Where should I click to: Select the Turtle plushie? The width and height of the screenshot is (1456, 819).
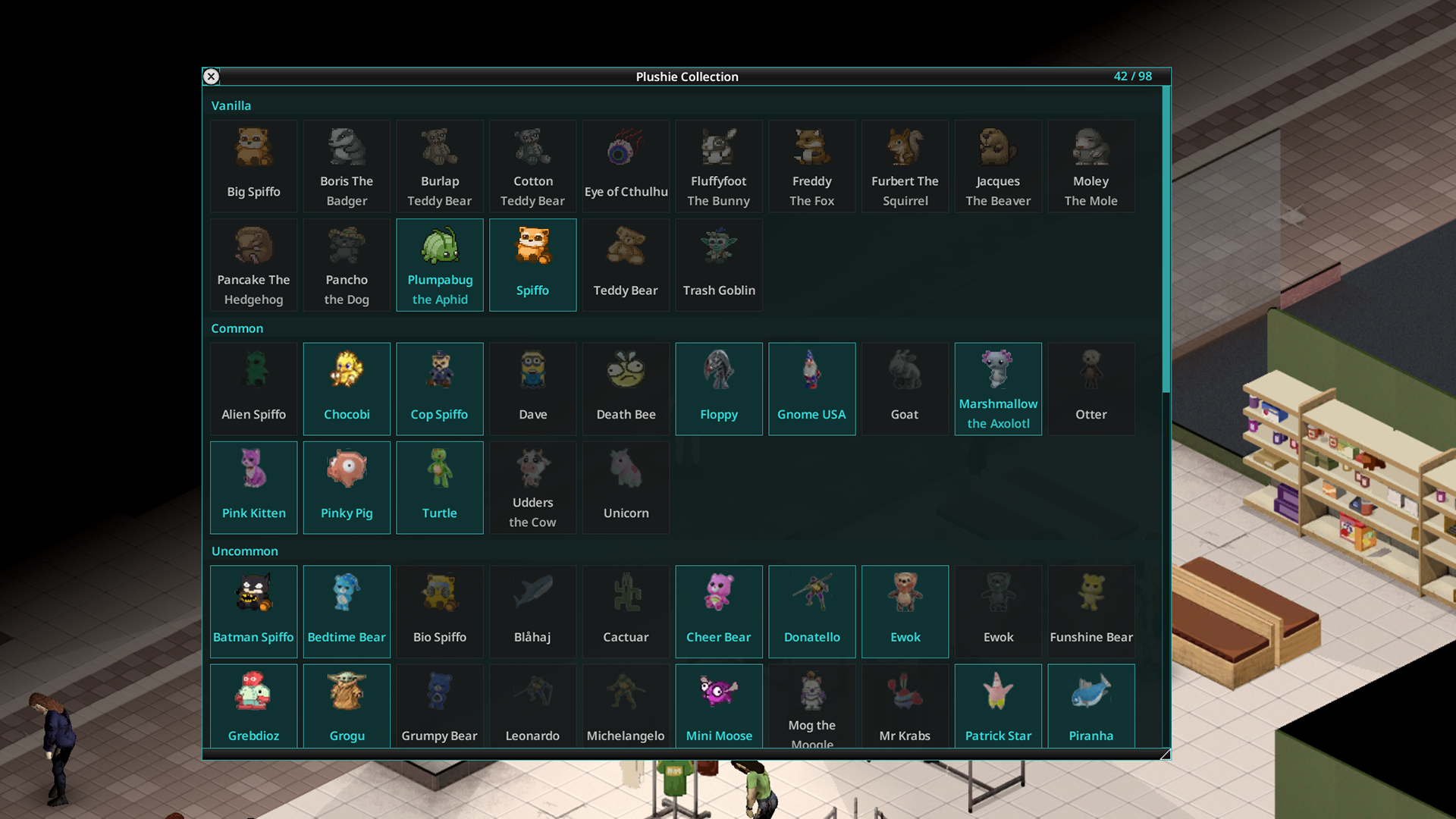pos(440,488)
